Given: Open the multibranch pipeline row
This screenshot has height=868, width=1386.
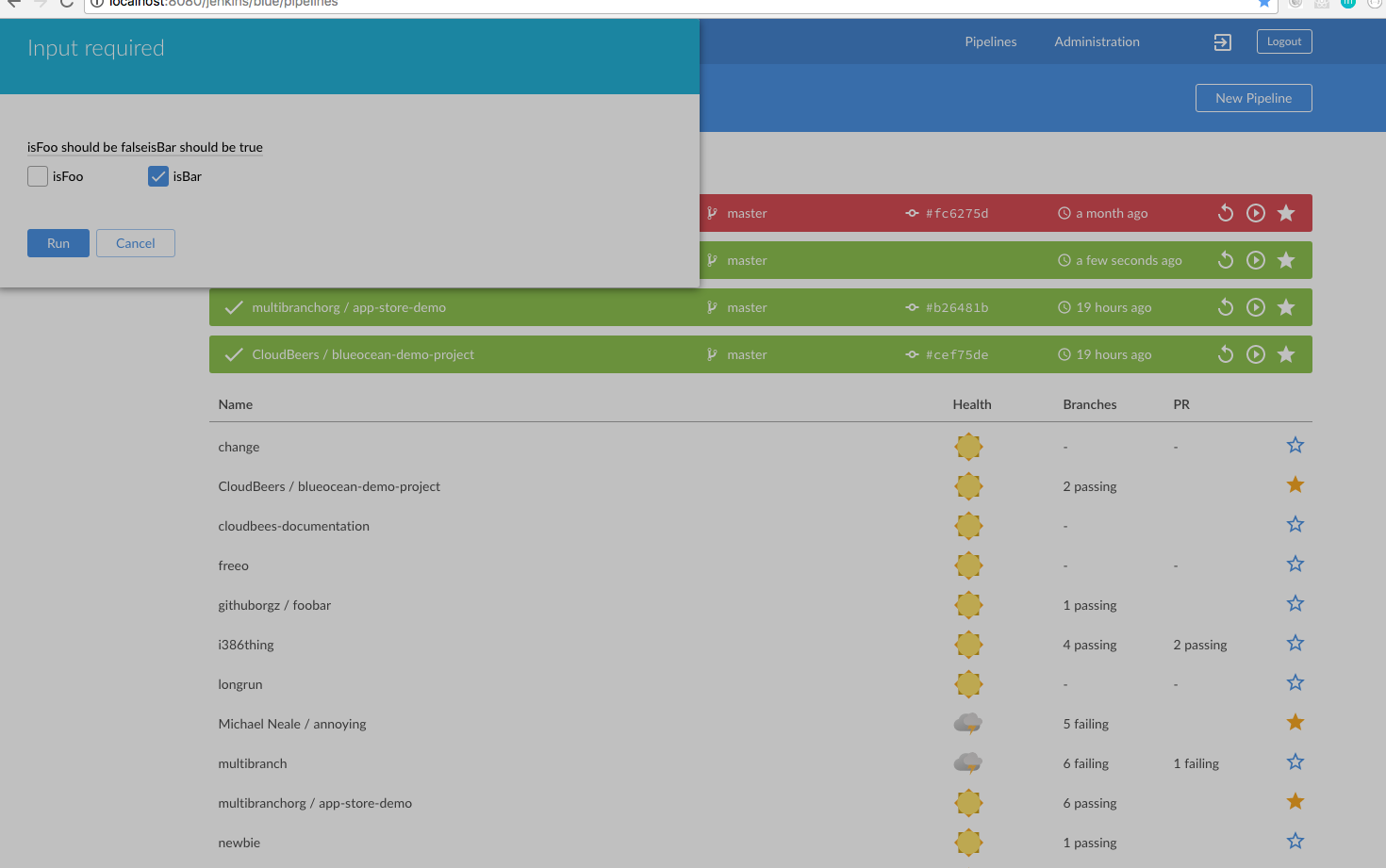Looking at the screenshot, I should coord(253,763).
